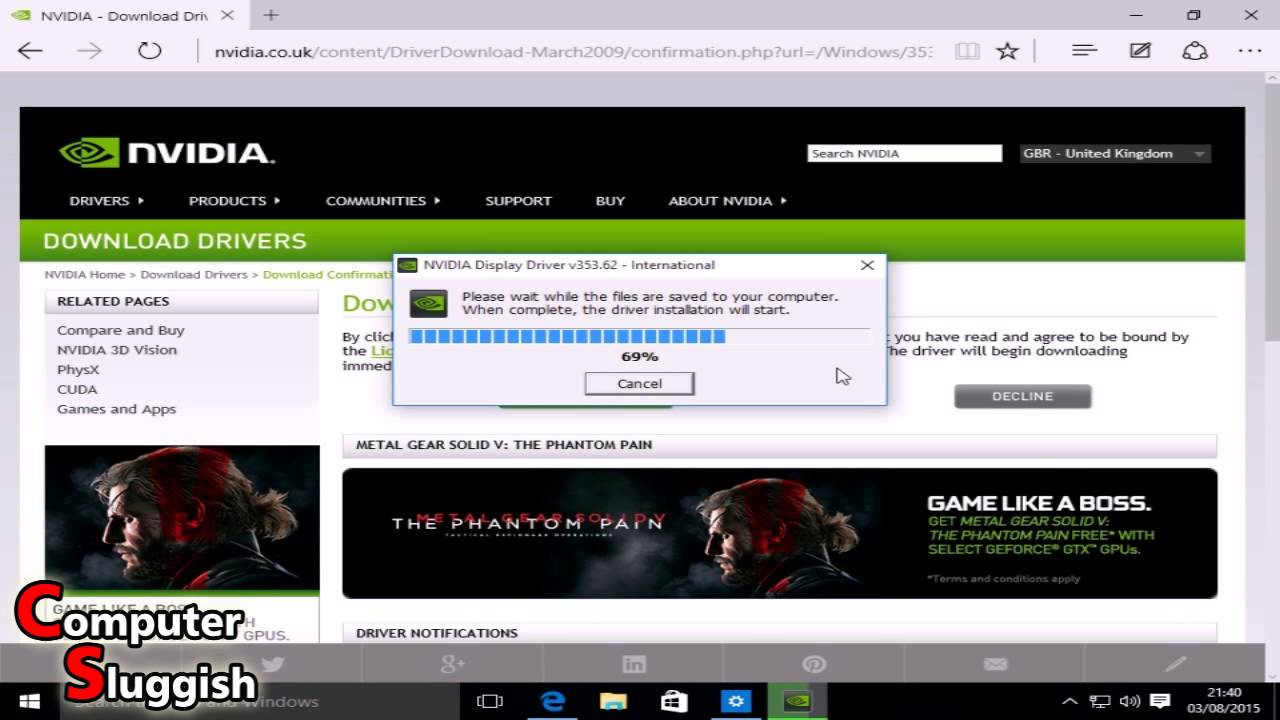Select the RELATED PAGES heading

pyautogui.click(x=113, y=301)
